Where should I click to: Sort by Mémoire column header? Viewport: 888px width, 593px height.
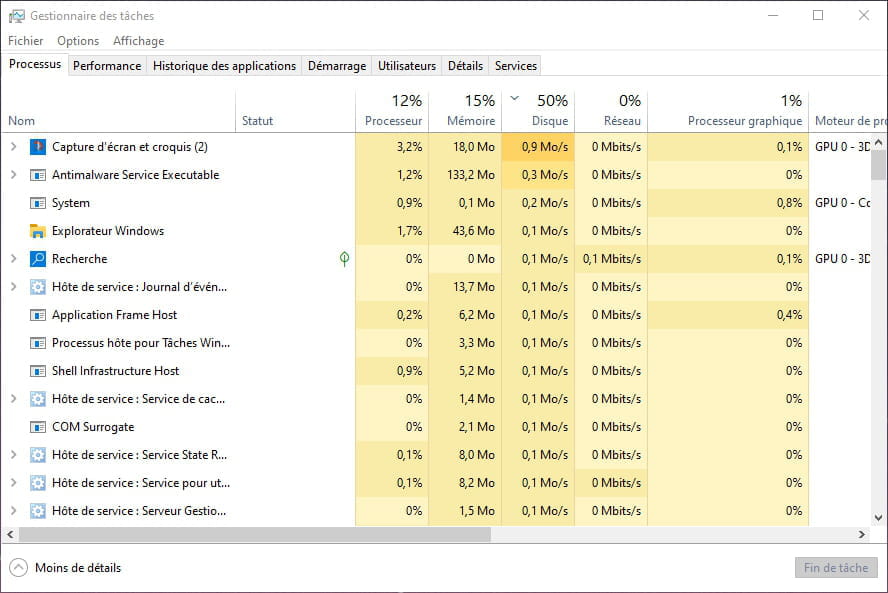click(466, 112)
